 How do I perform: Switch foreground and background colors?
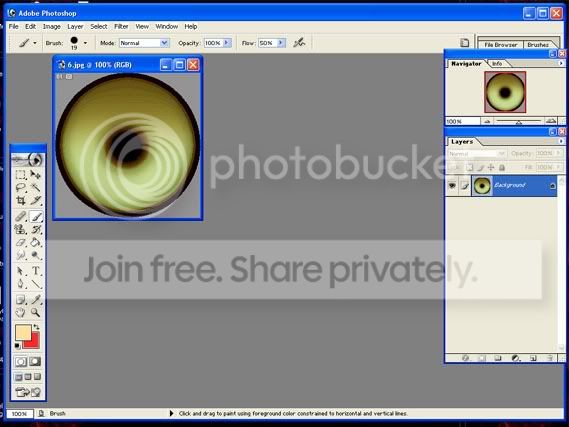point(36,327)
